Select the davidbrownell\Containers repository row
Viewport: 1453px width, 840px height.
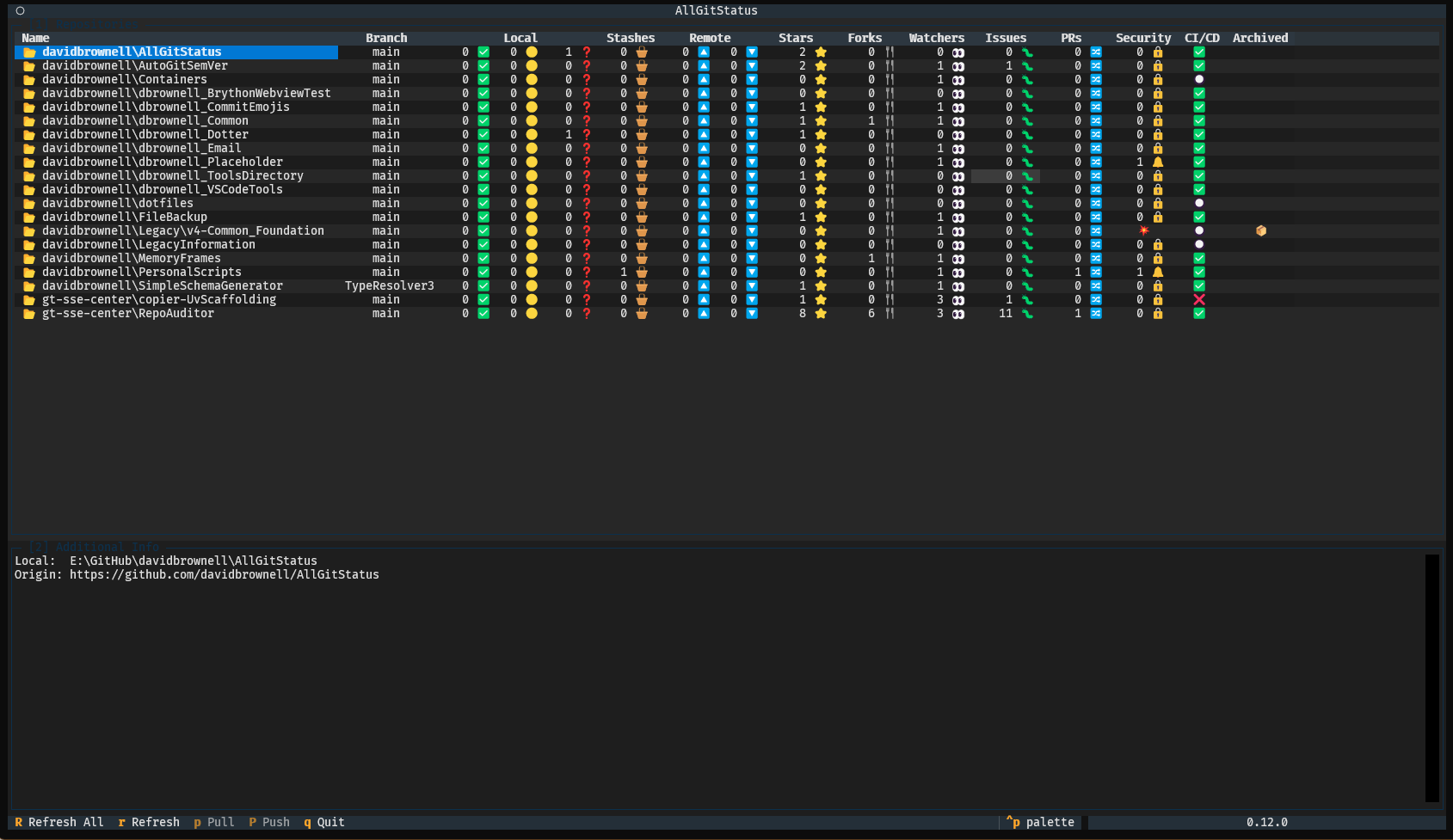(x=727, y=80)
